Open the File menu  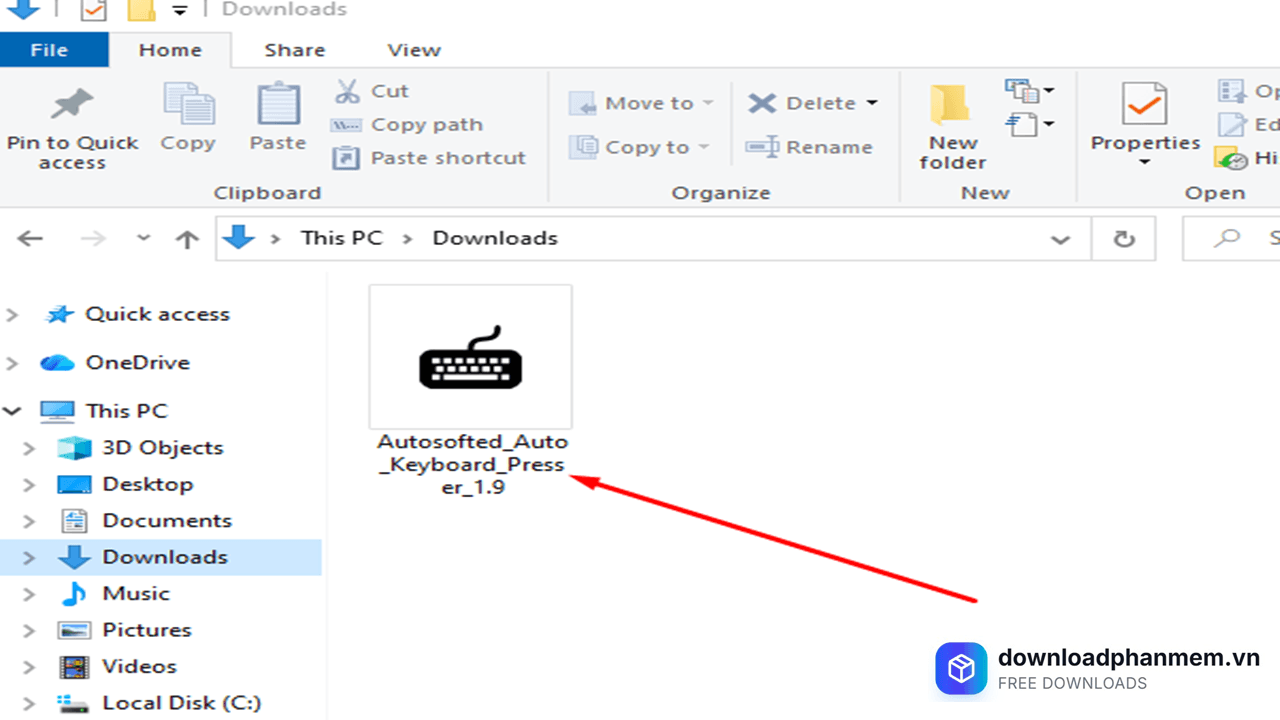(x=49, y=50)
